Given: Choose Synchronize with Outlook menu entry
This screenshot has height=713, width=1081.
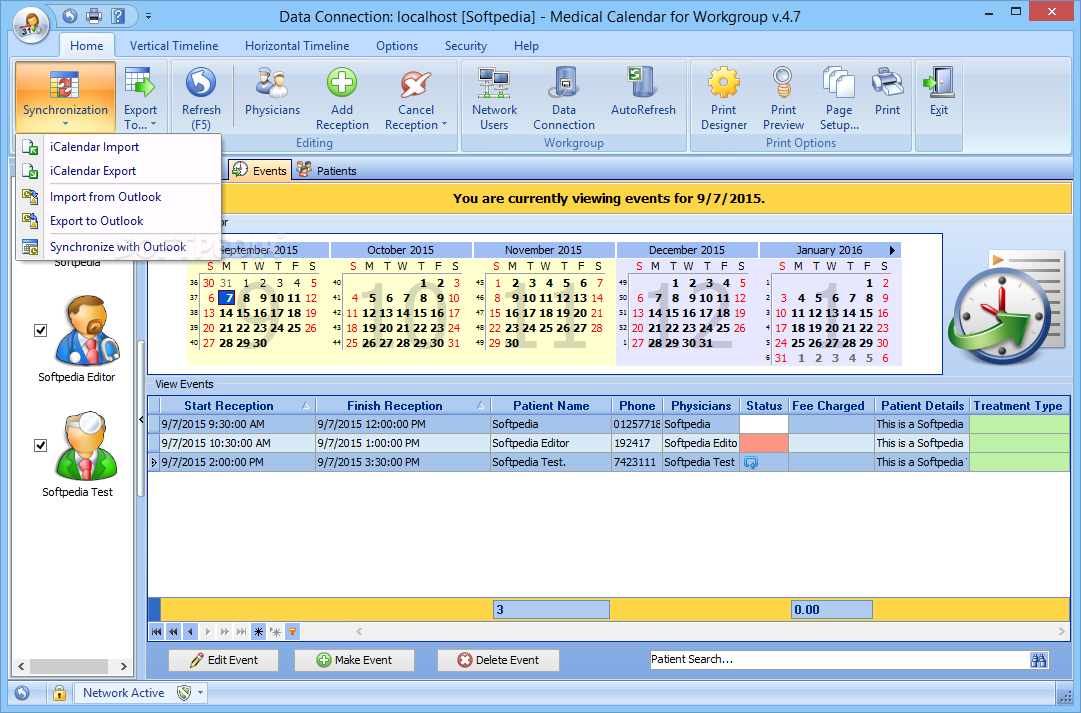Looking at the screenshot, I should pos(117,247).
